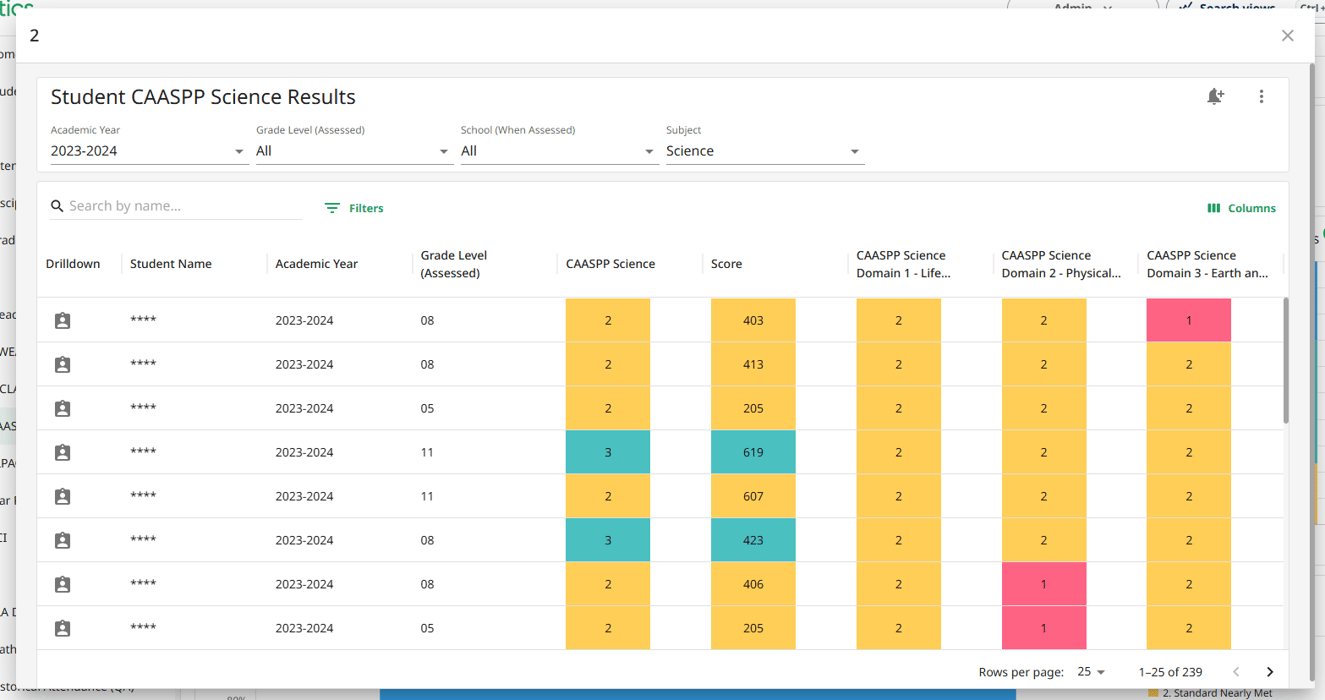Open drilldown for student with score 423
This screenshot has height=700, width=1325.
point(62,541)
